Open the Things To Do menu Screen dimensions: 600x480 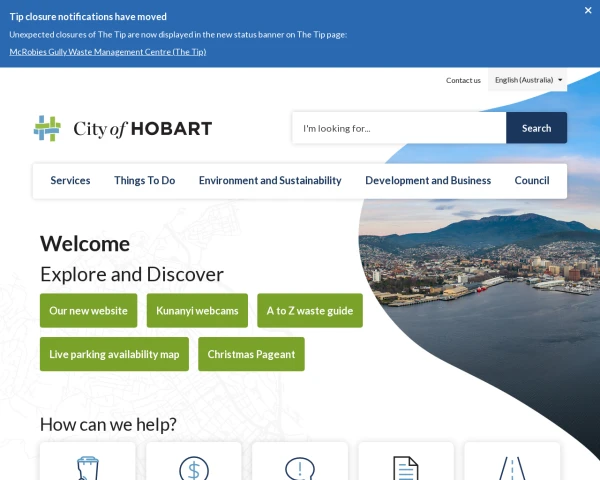coord(144,181)
